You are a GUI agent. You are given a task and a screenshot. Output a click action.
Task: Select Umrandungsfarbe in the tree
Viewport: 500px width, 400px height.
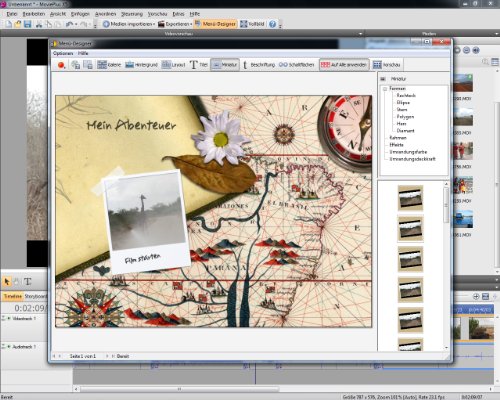[408, 152]
